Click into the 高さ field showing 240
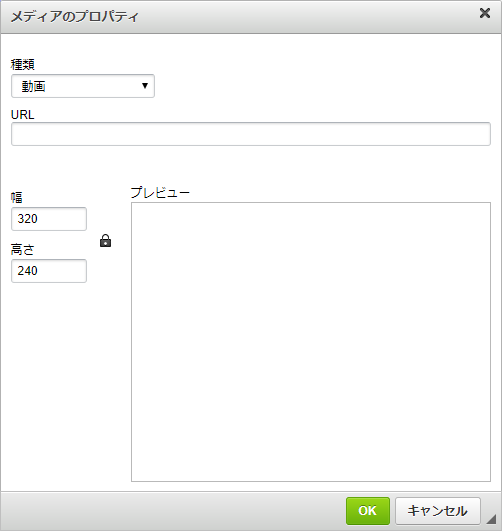This screenshot has width=502, height=531. [x=49, y=271]
